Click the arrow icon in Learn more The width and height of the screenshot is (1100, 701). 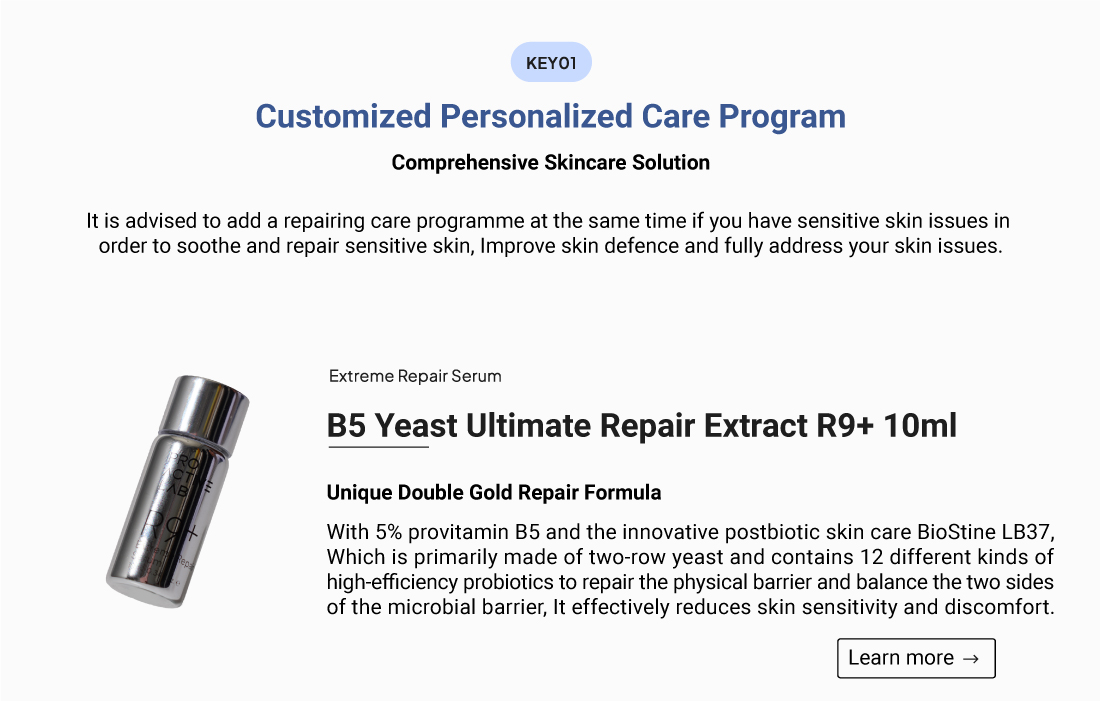970,658
